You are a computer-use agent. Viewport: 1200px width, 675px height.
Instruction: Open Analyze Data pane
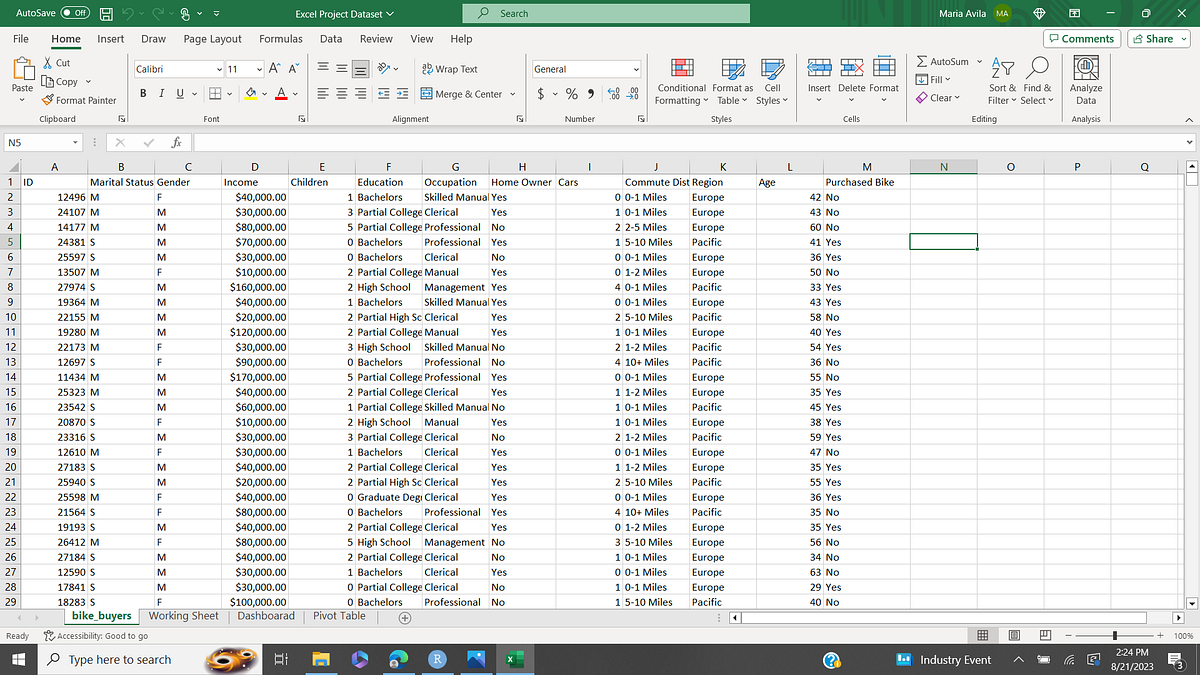click(1086, 81)
